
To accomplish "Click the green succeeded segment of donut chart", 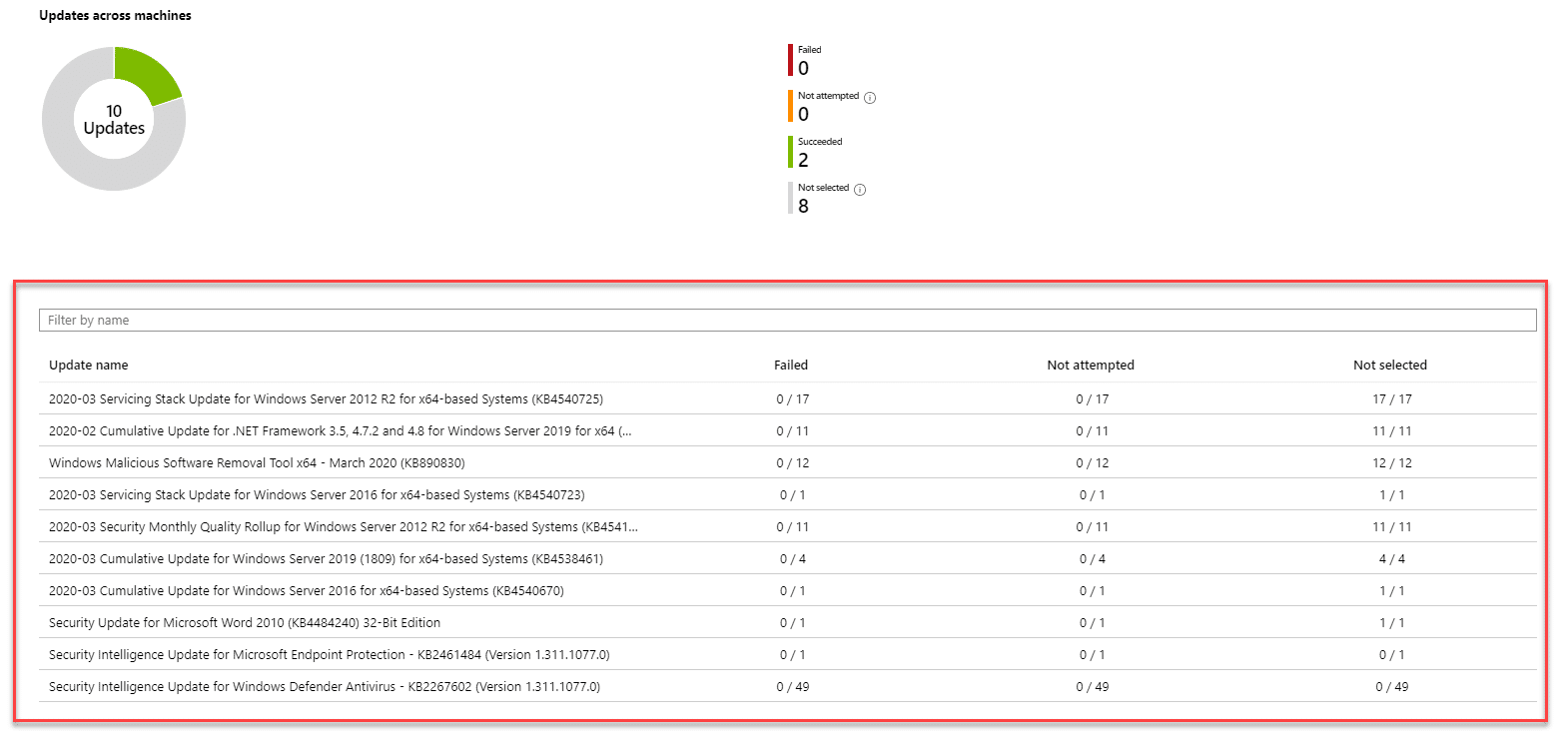I will click(148, 75).
